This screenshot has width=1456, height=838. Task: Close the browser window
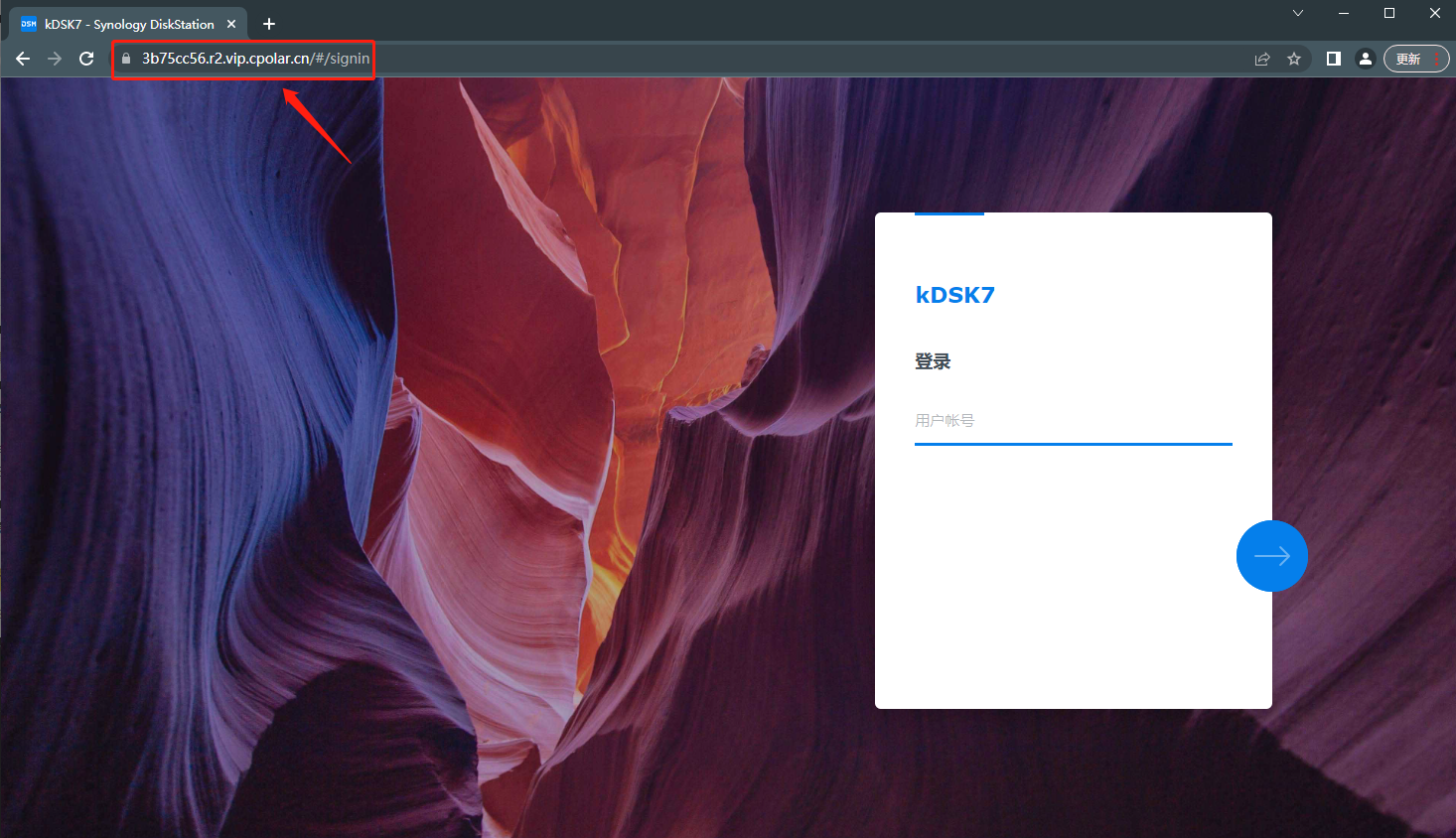1434,13
